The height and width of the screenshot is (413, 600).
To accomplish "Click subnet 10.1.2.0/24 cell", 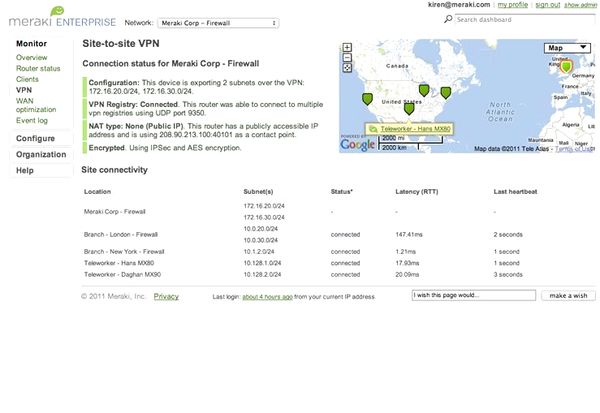I will (x=259, y=251).
